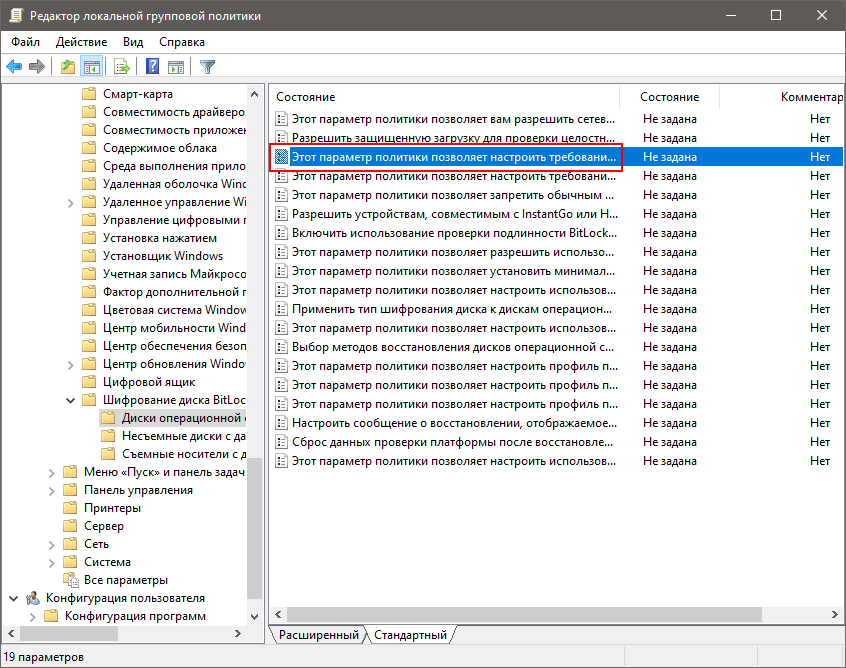Go up one level with the folder-arrow icon

(x=68, y=67)
